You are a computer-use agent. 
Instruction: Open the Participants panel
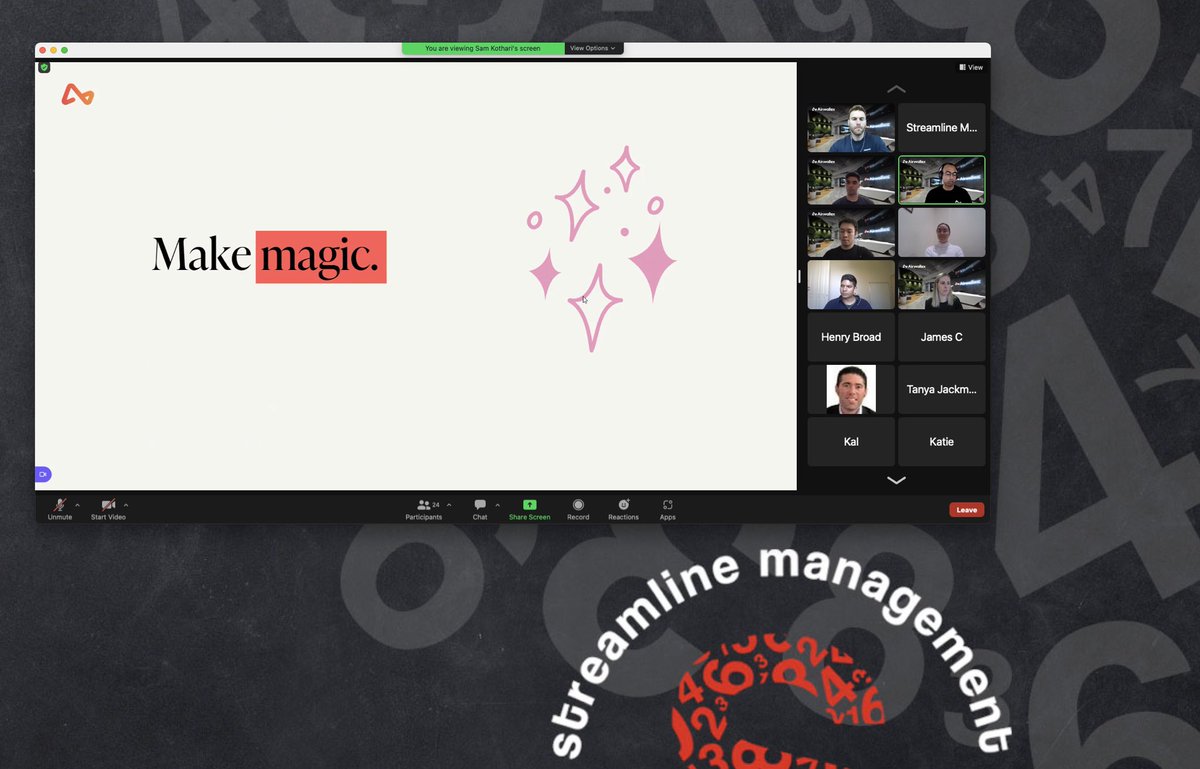coord(424,509)
